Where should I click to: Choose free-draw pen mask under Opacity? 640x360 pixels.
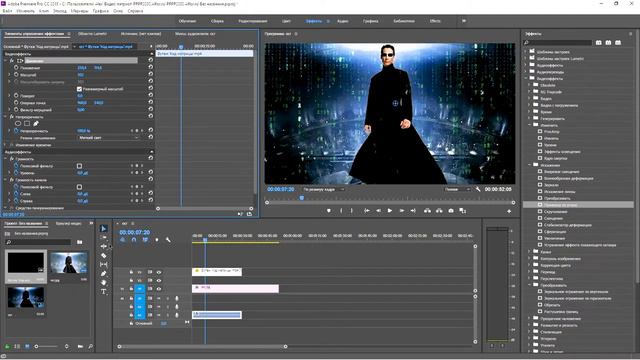[36, 123]
